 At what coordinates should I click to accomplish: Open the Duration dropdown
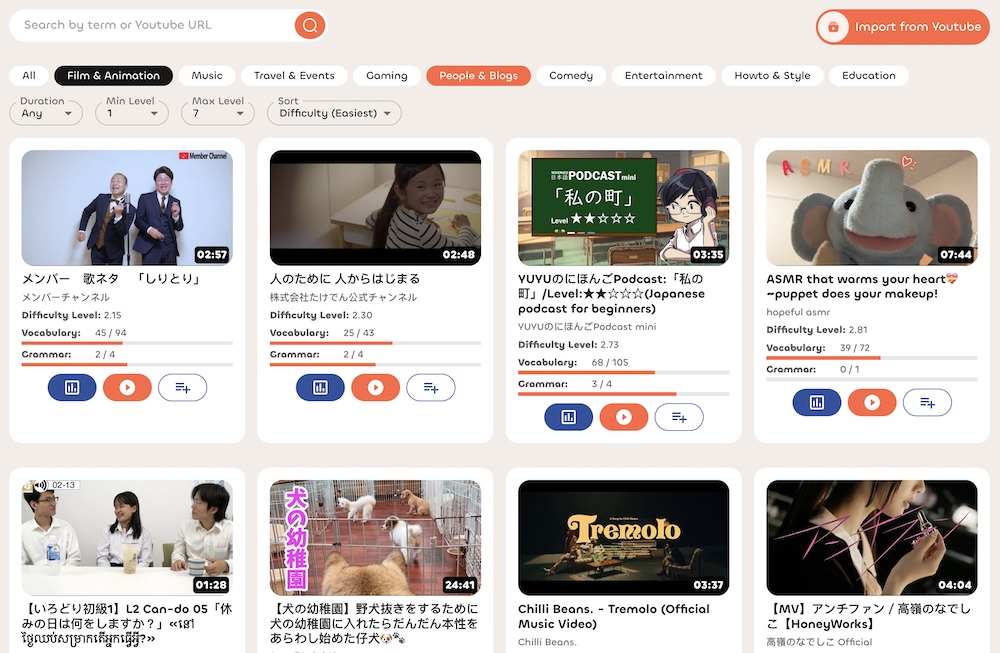click(x=45, y=112)
